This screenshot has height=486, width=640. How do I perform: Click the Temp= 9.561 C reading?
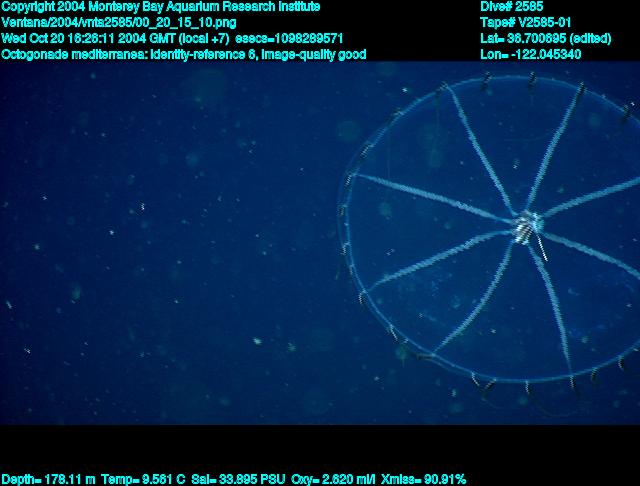(x=143, y=479)
